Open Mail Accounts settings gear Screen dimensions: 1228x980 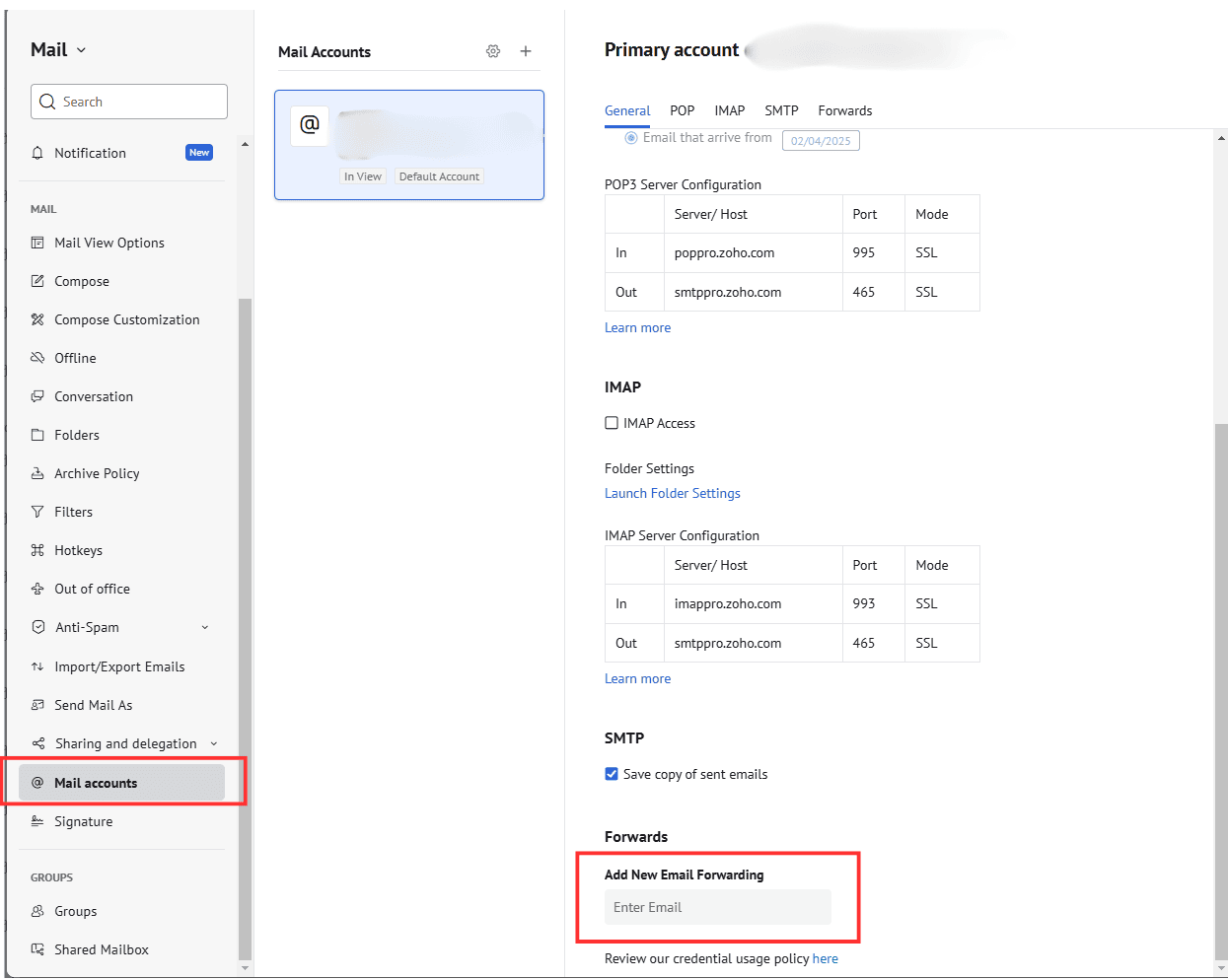(x=493, y=51)
